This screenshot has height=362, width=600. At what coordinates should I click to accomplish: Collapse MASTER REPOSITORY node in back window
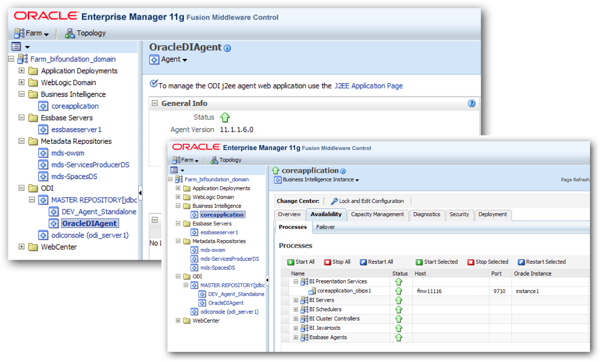click(x=32, y=200)
